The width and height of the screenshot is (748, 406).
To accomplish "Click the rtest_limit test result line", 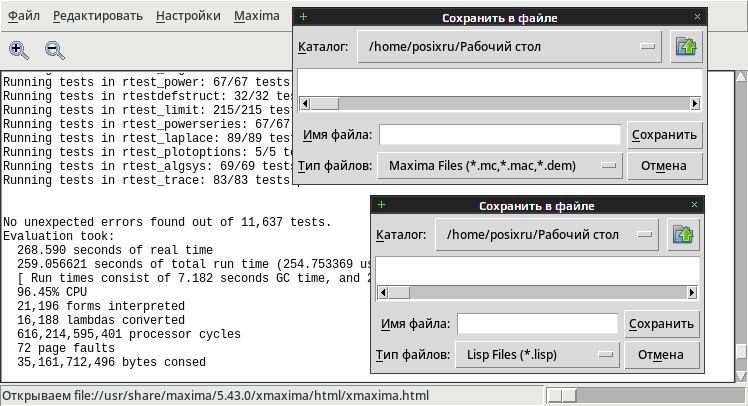I will [x=146, y=110].
